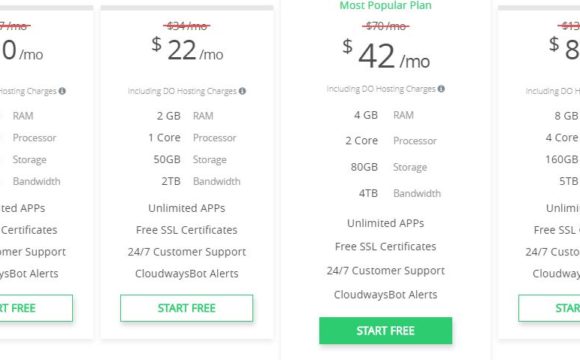Image resolution: width=580 pixels, height=360 pixels.
Task: Click START FREE on the leftmost plan
Action: (36, 308)
